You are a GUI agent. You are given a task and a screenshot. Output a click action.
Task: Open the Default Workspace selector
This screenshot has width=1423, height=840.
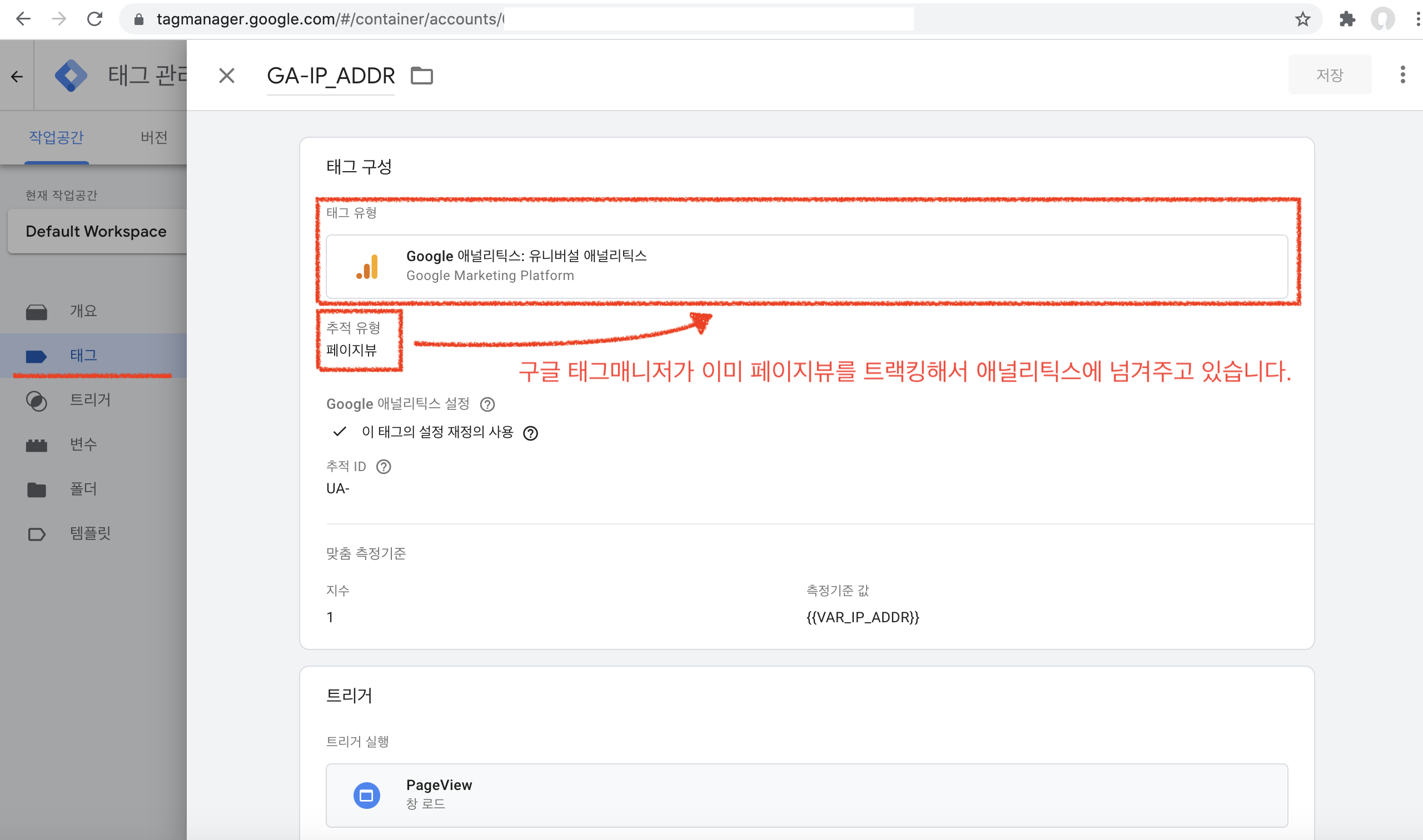click(x=96, y=231)
